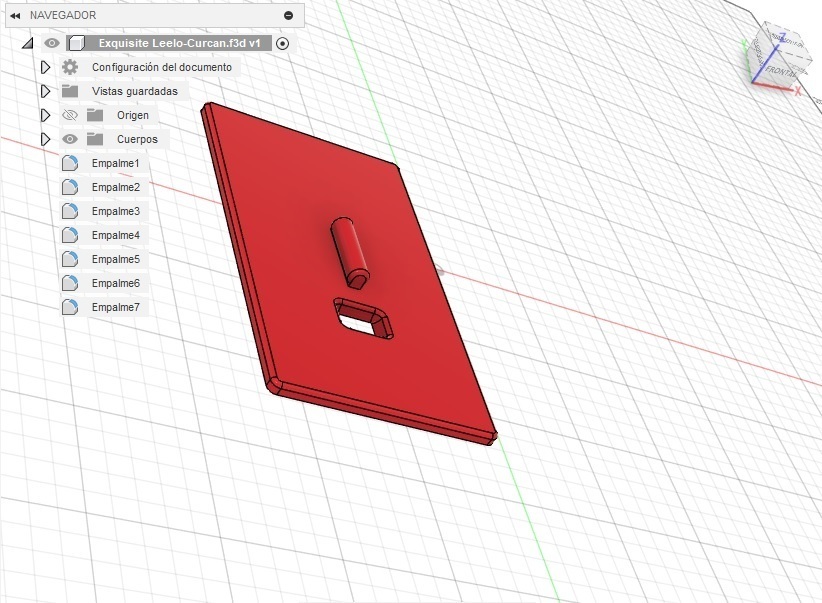Select the Cuerpos label
This screenshot has width=822, height=603.
click(137, 139)
